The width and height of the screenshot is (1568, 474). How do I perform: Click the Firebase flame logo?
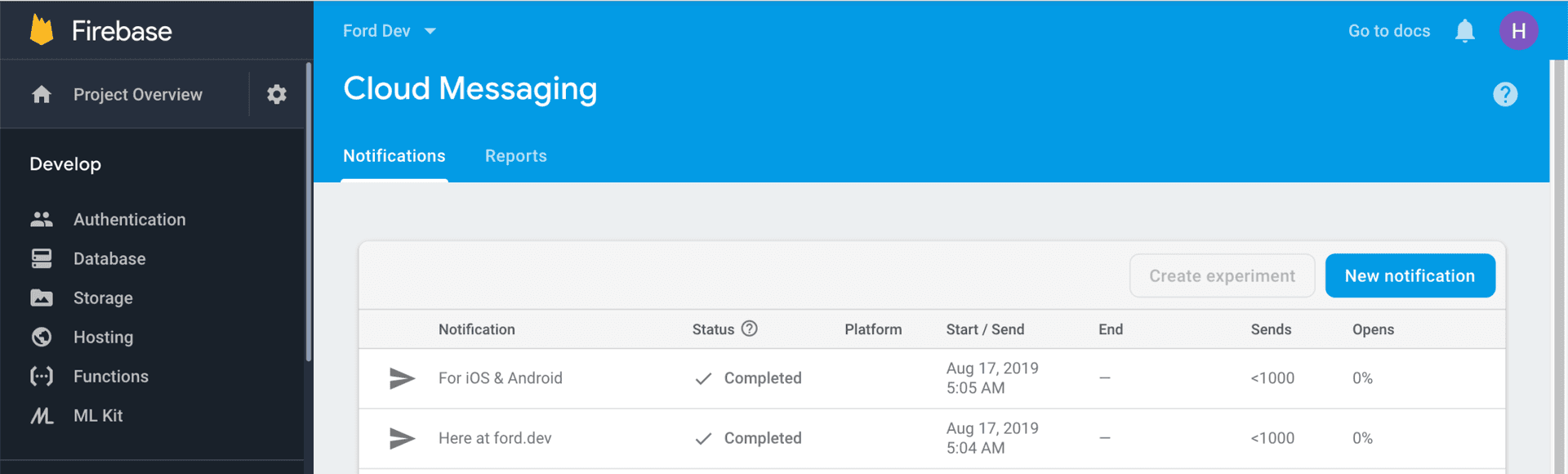(x=42, y=30)
